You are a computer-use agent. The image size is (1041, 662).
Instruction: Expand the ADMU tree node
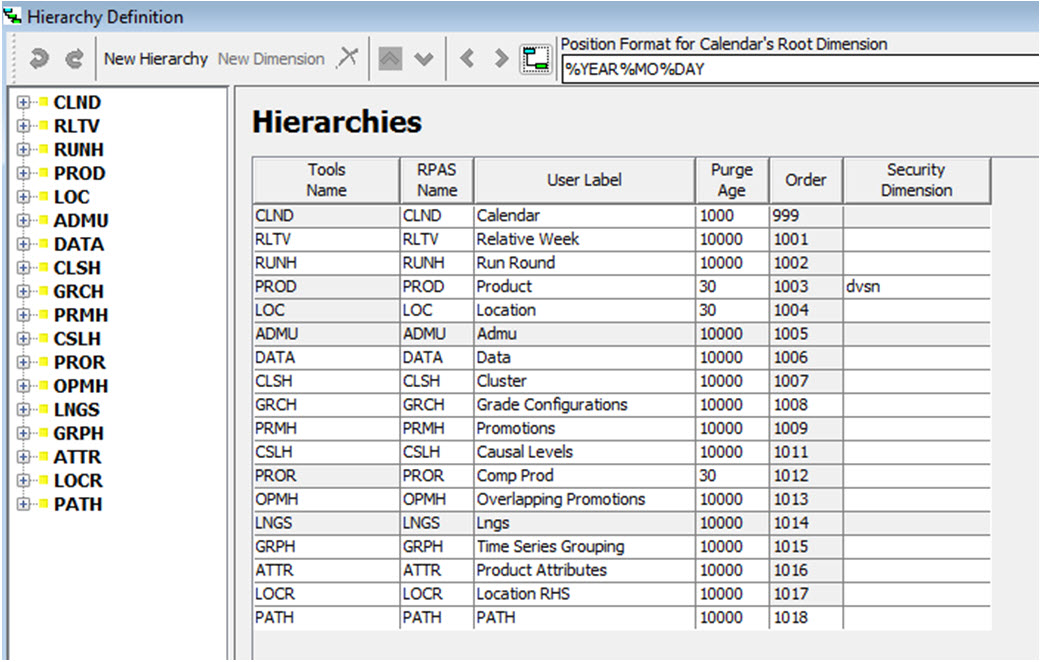[x=23, y=220]
